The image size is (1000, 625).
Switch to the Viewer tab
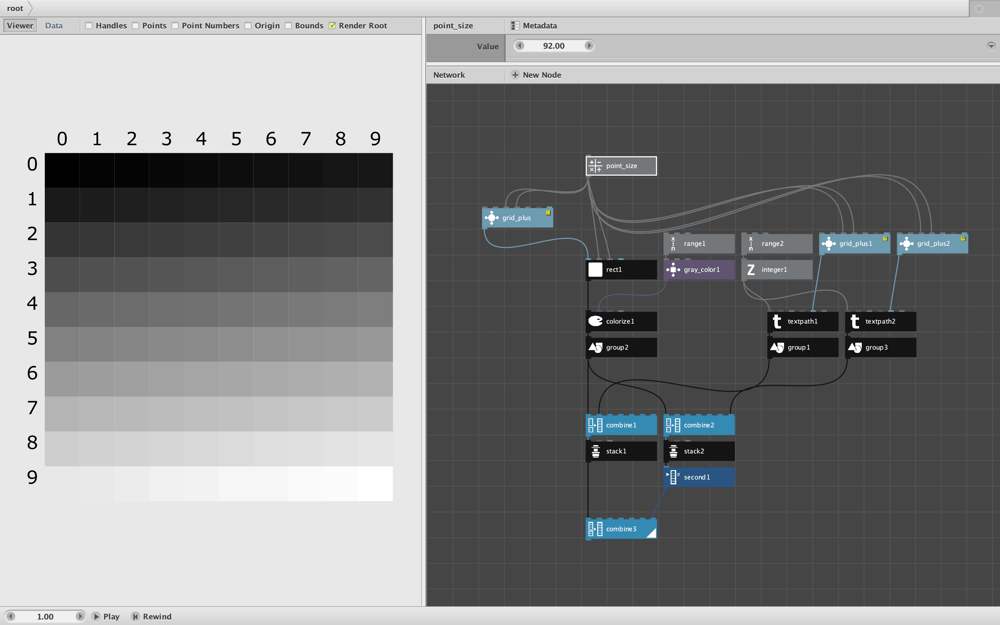pos(20,26)
